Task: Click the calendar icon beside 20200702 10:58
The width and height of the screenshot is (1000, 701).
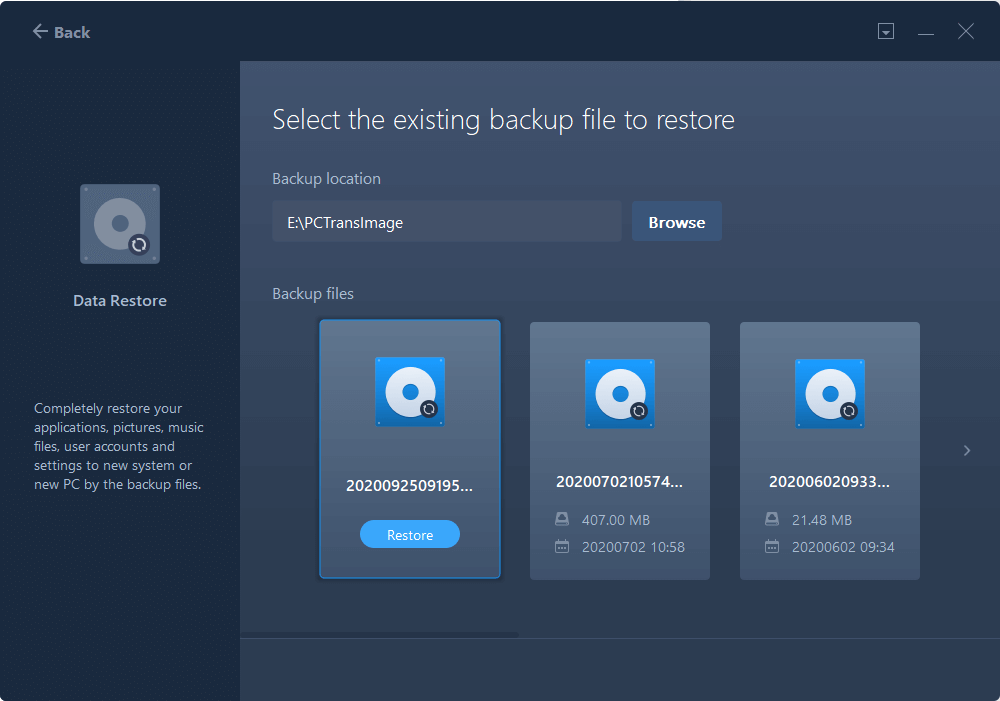Action: point(562,547)
